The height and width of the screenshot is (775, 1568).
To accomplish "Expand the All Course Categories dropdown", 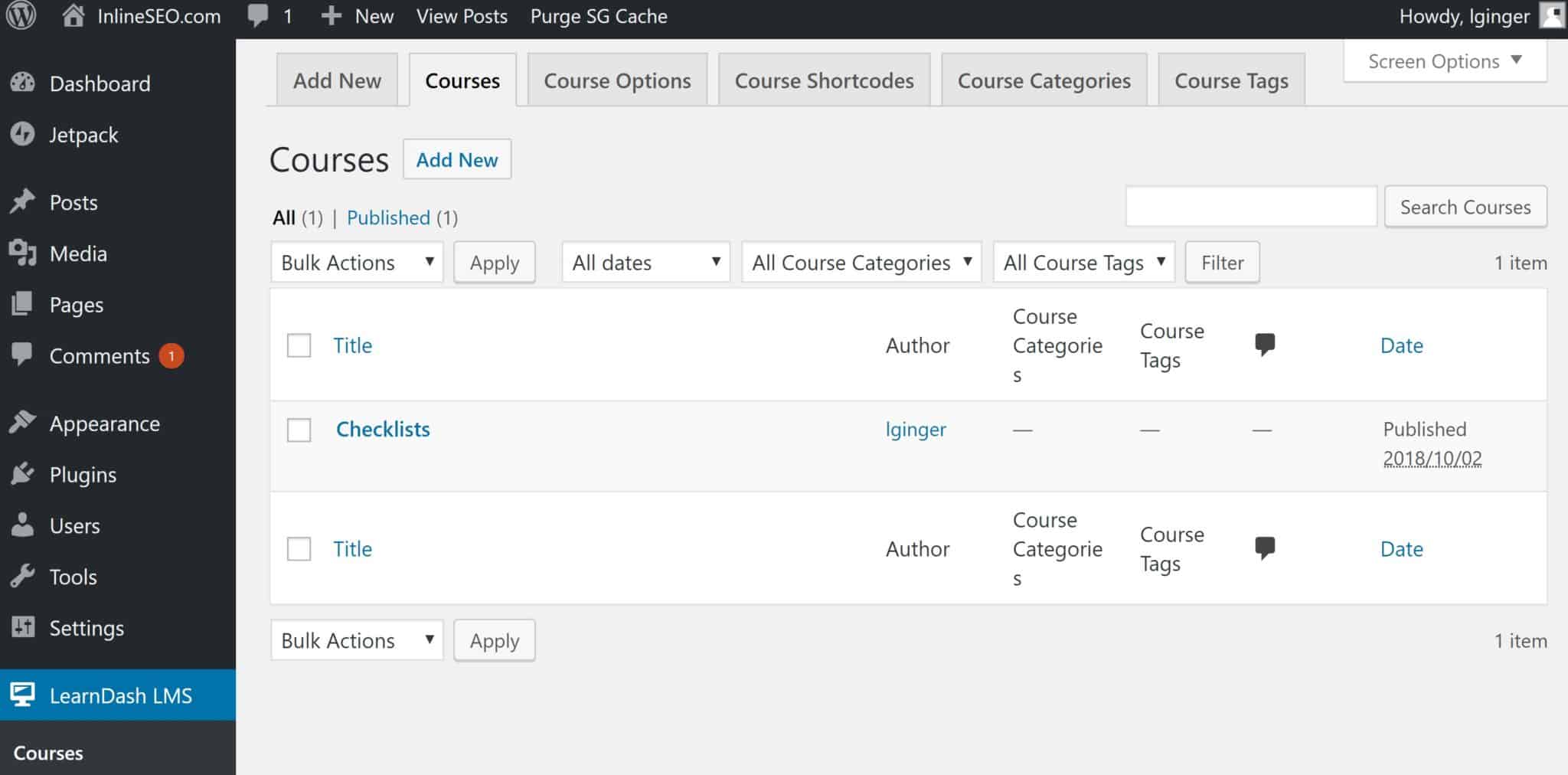I will (861, 263).
